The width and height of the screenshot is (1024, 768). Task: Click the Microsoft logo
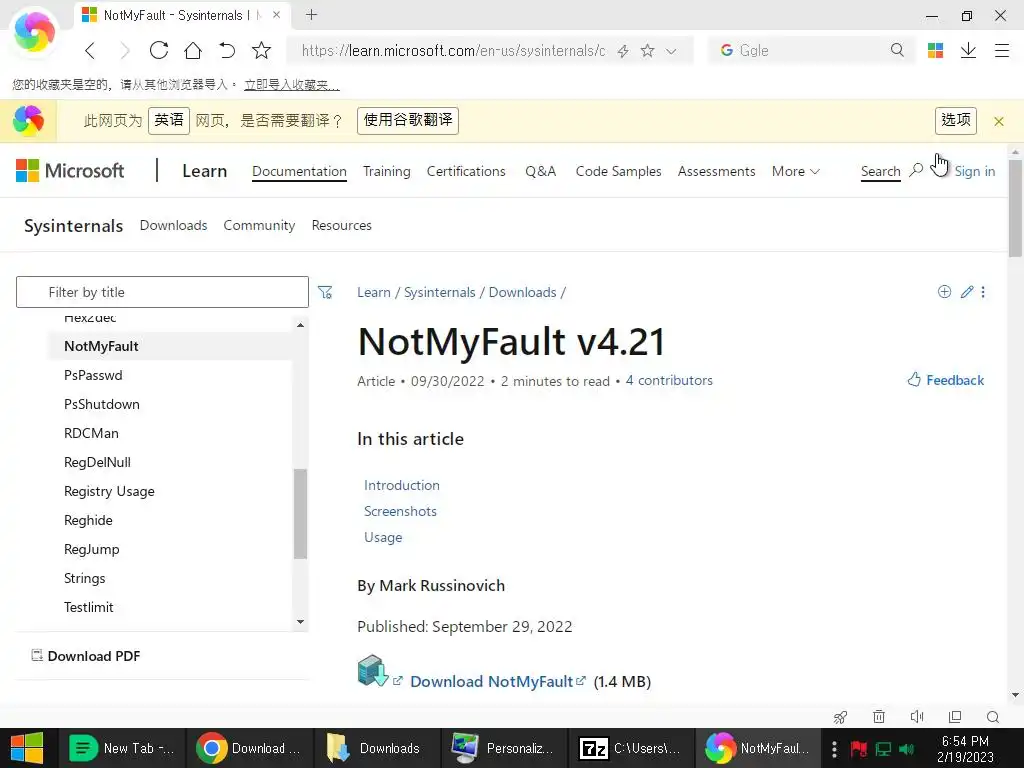click(x=70, y=171)
